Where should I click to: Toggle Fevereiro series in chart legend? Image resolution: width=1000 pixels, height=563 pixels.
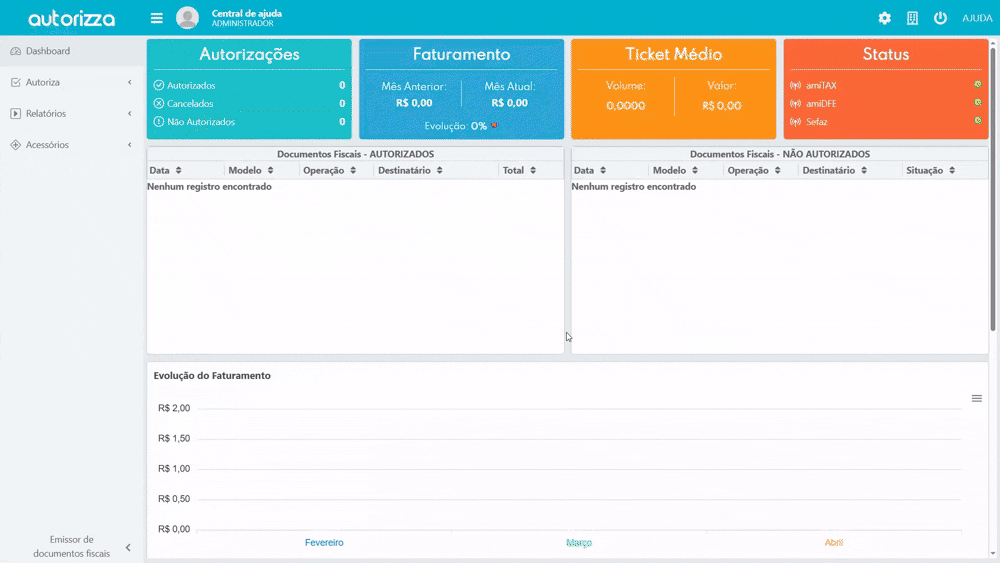324,542
